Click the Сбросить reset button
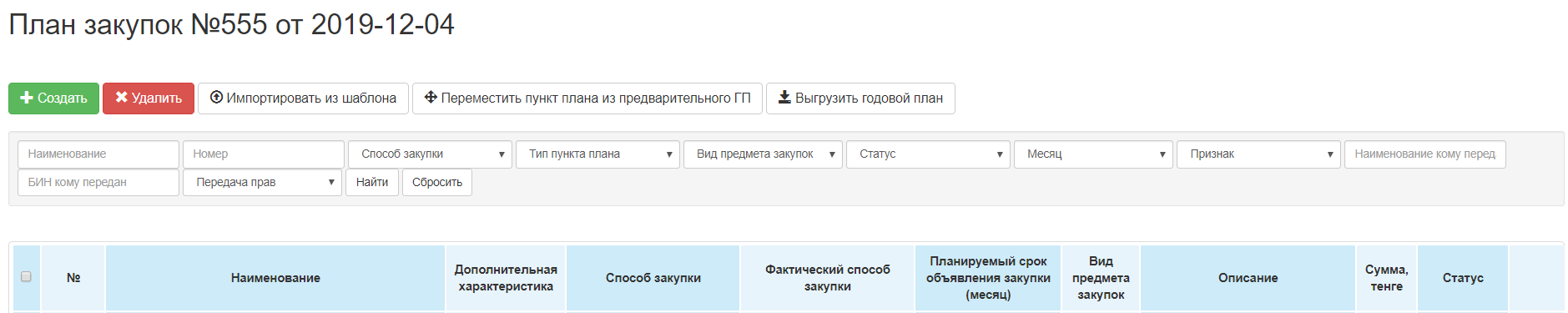This screenshot has height=313, width=1568. tap(437, 182)
